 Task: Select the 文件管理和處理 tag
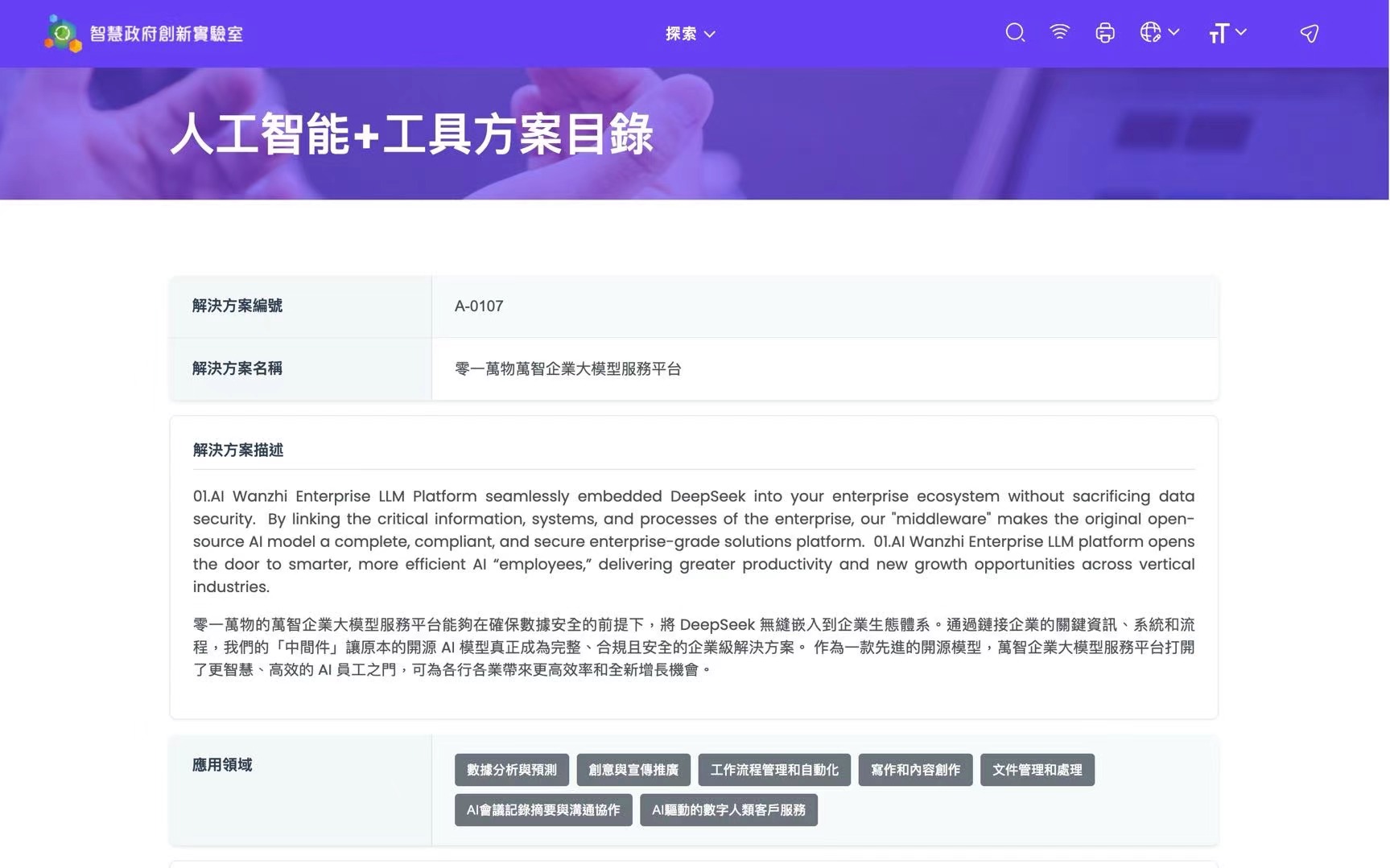tap(1037, 770)
